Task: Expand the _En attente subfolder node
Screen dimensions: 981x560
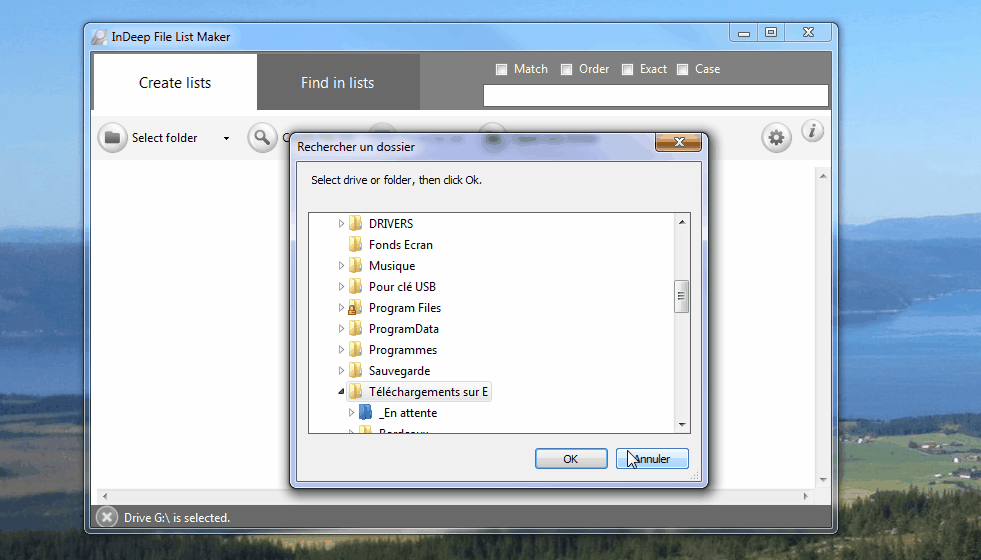Action: tap(351, 412)
